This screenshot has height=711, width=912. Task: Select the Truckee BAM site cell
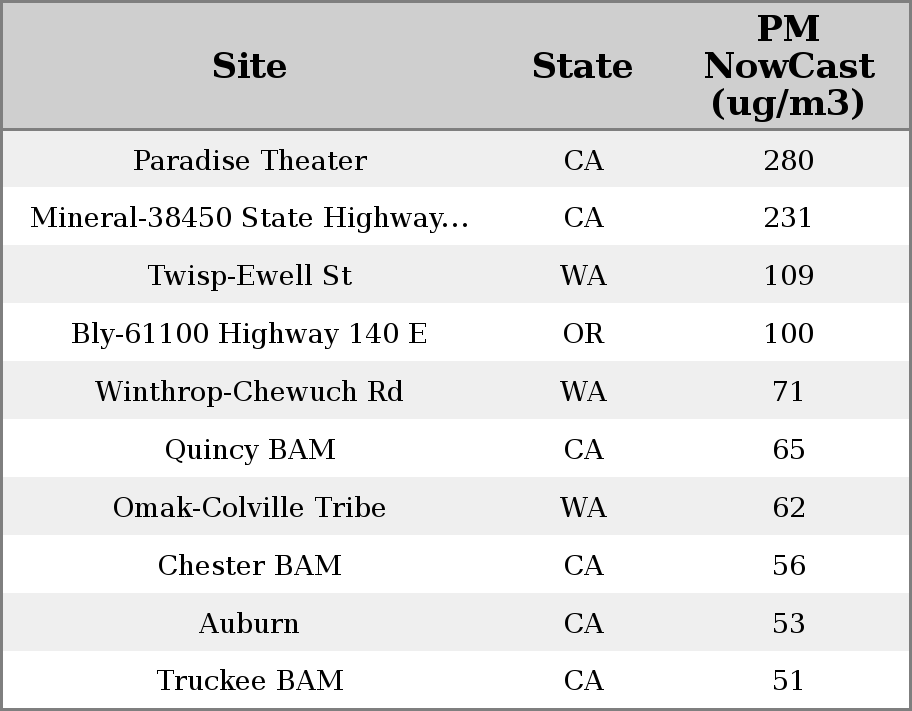pos(249,681)
